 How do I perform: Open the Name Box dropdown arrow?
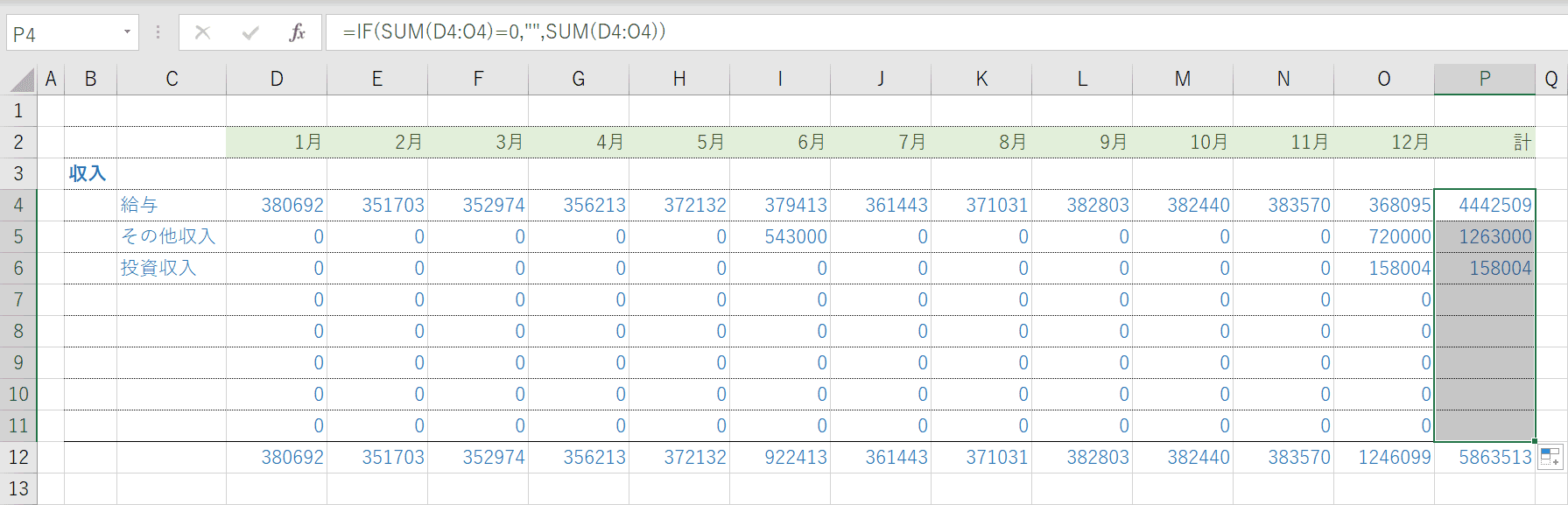127,33
